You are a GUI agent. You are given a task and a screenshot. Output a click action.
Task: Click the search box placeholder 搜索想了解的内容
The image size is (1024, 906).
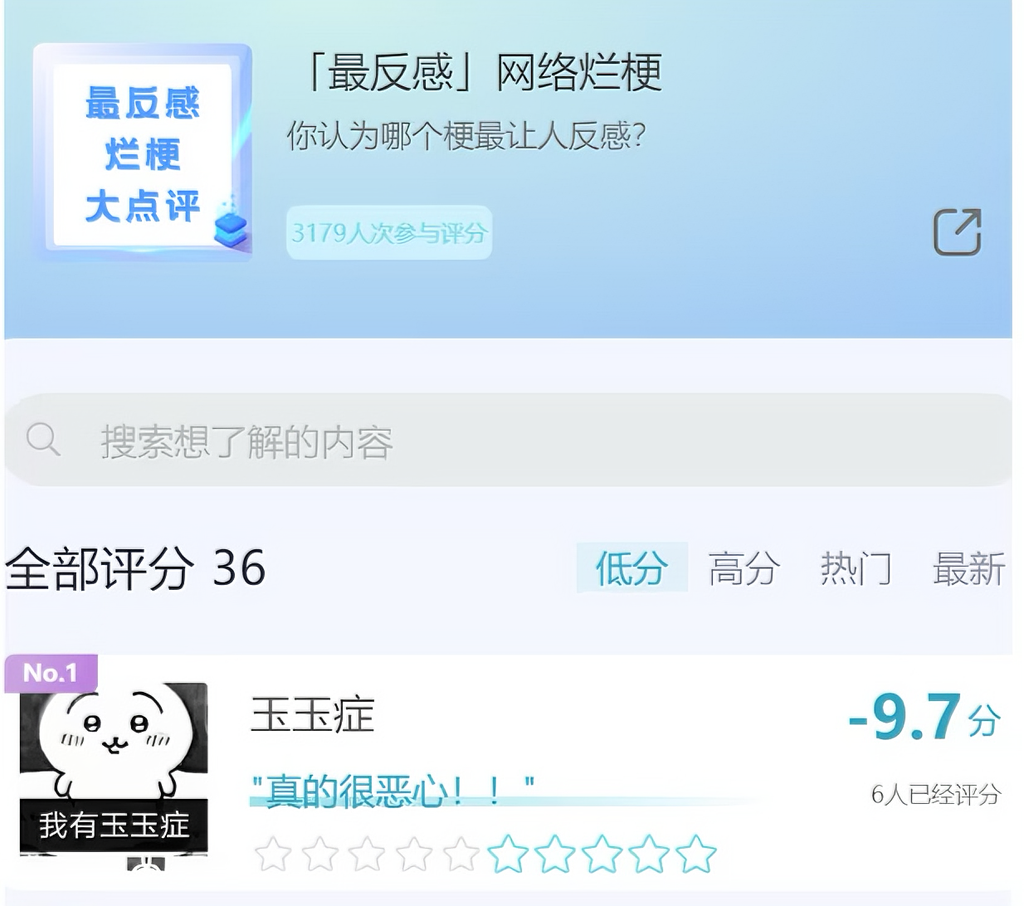click(247, 442)
